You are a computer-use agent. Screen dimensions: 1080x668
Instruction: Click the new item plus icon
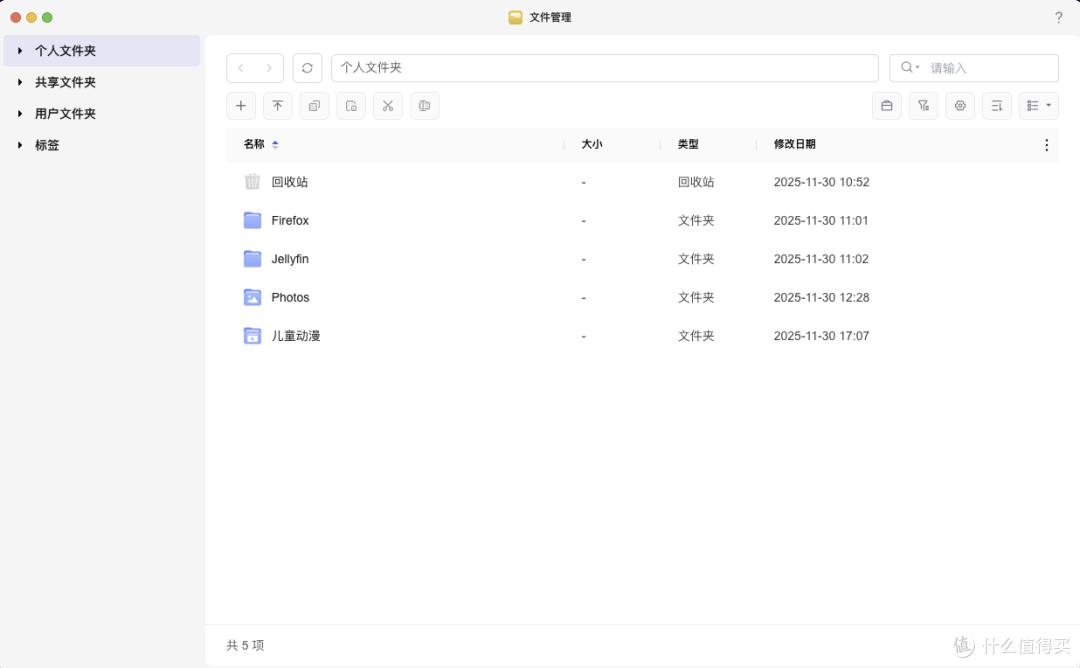pyautogui.click(x=241, y=106)
